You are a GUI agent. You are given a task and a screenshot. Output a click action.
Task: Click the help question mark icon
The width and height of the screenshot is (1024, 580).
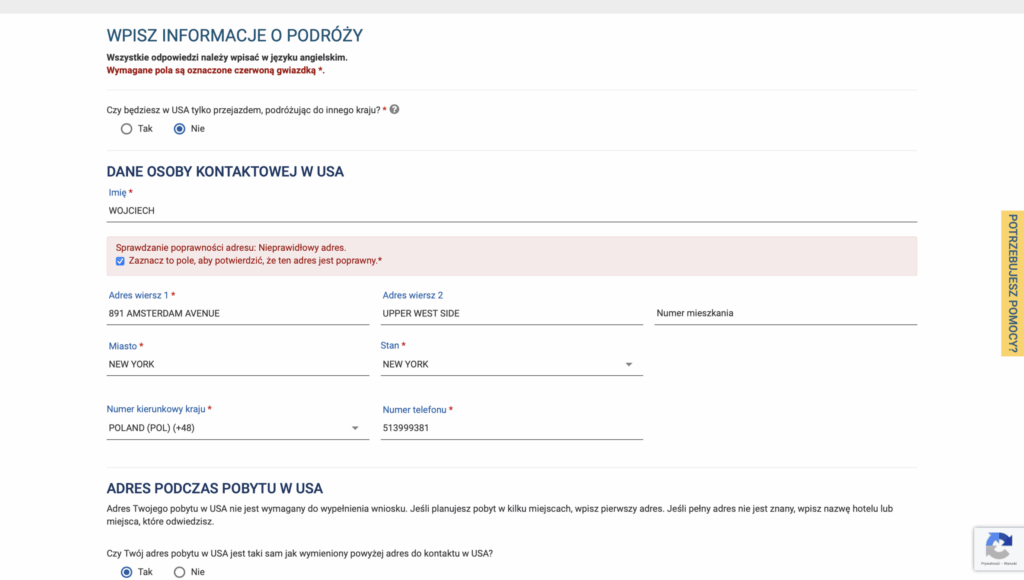point(394,110)
